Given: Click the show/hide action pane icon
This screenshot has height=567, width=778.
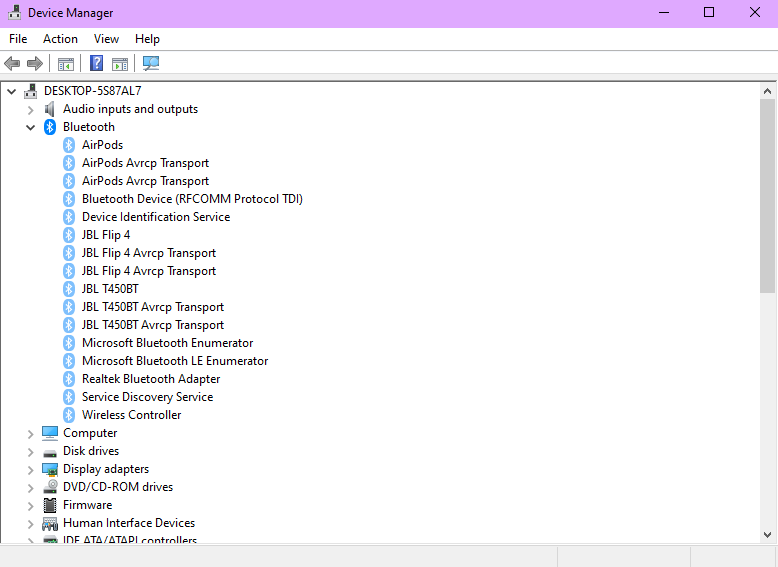Looking at the screenshot, I should (120, 63).
